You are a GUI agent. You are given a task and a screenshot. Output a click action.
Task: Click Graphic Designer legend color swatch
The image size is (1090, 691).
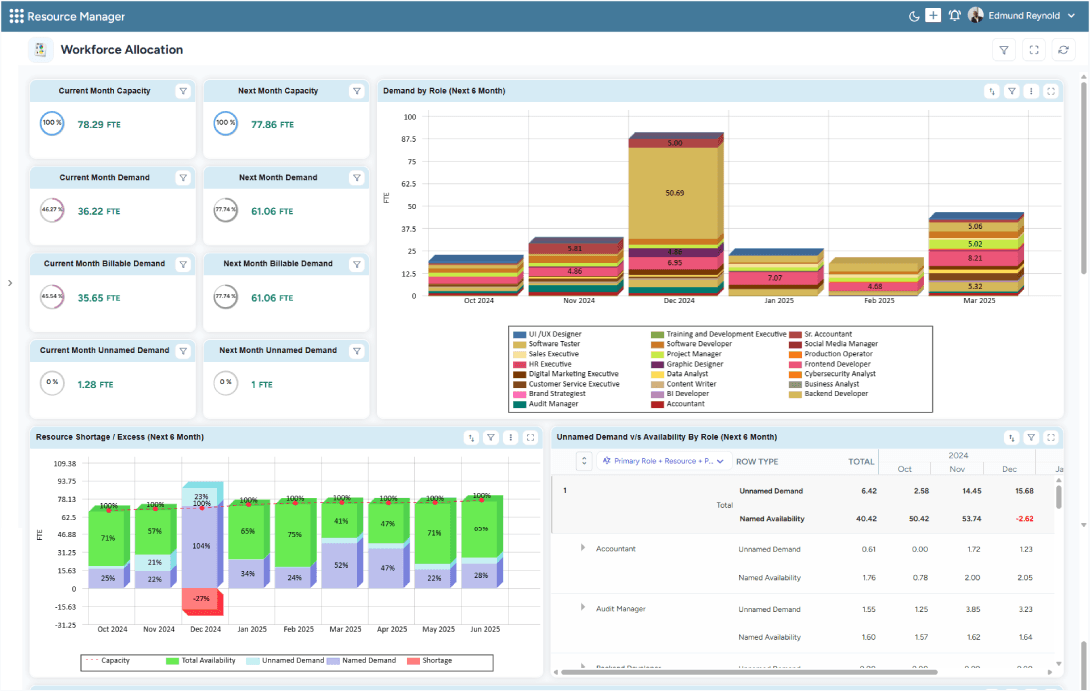click(x=657, y=364)
